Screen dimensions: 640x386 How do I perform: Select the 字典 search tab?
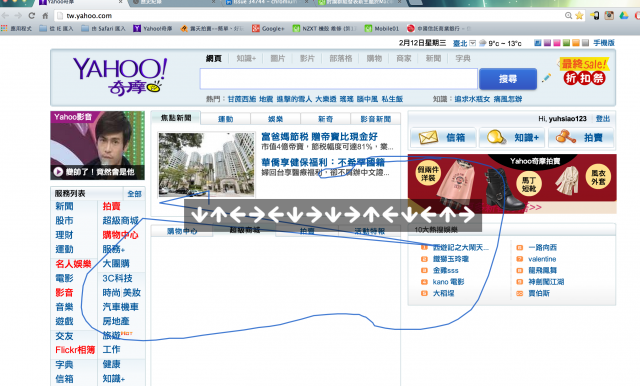point(463,58)
